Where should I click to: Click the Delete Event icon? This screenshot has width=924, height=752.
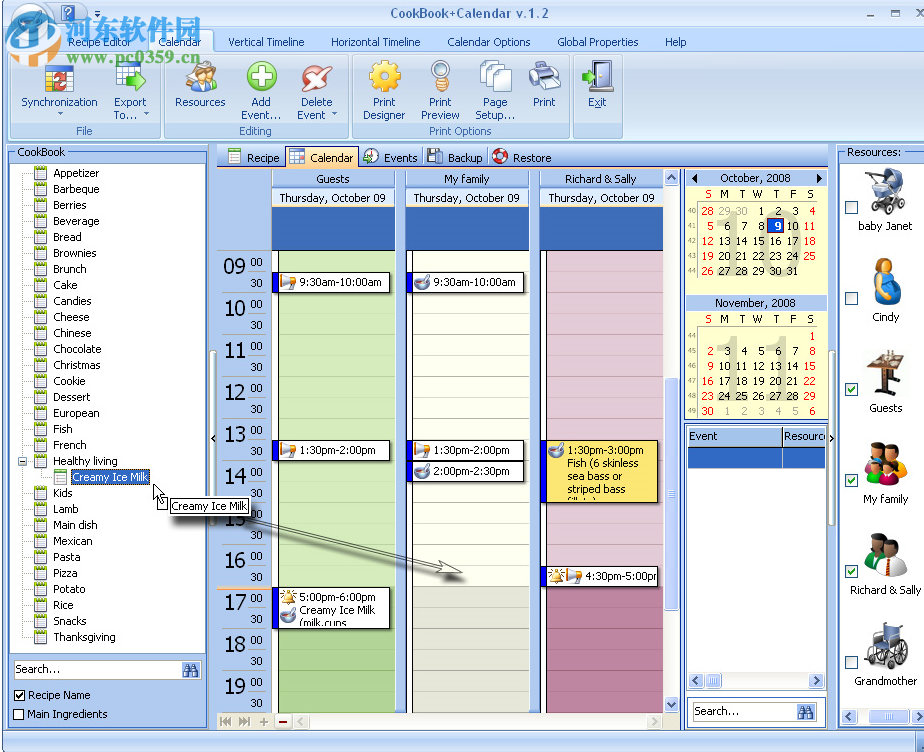coord(316,78)
